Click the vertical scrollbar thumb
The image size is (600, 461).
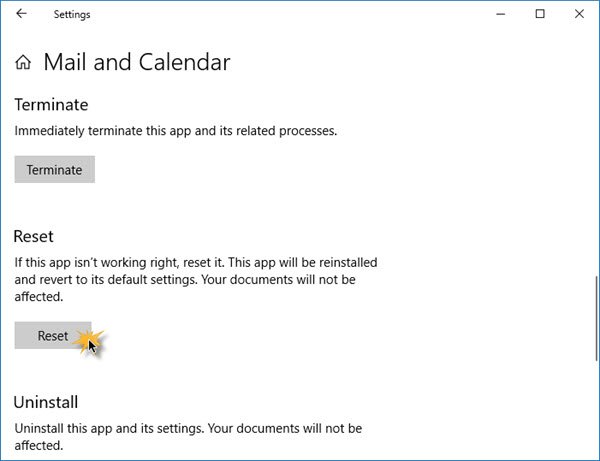coord(597,318)
